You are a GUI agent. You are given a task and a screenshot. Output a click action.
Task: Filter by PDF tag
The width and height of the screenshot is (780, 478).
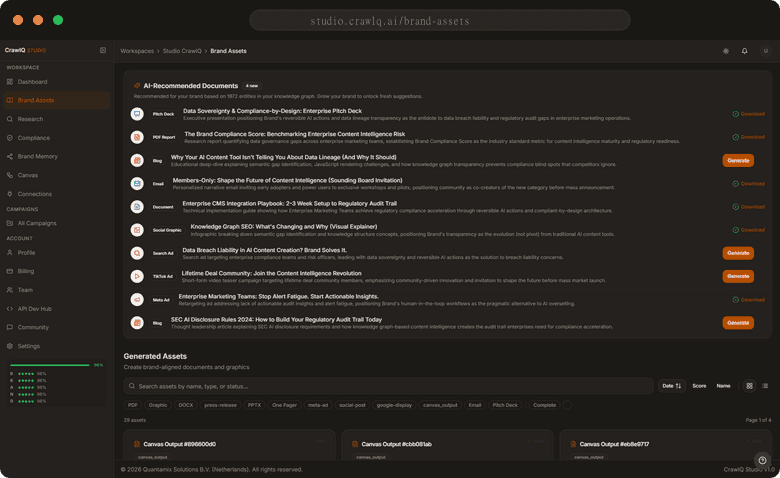133,405
